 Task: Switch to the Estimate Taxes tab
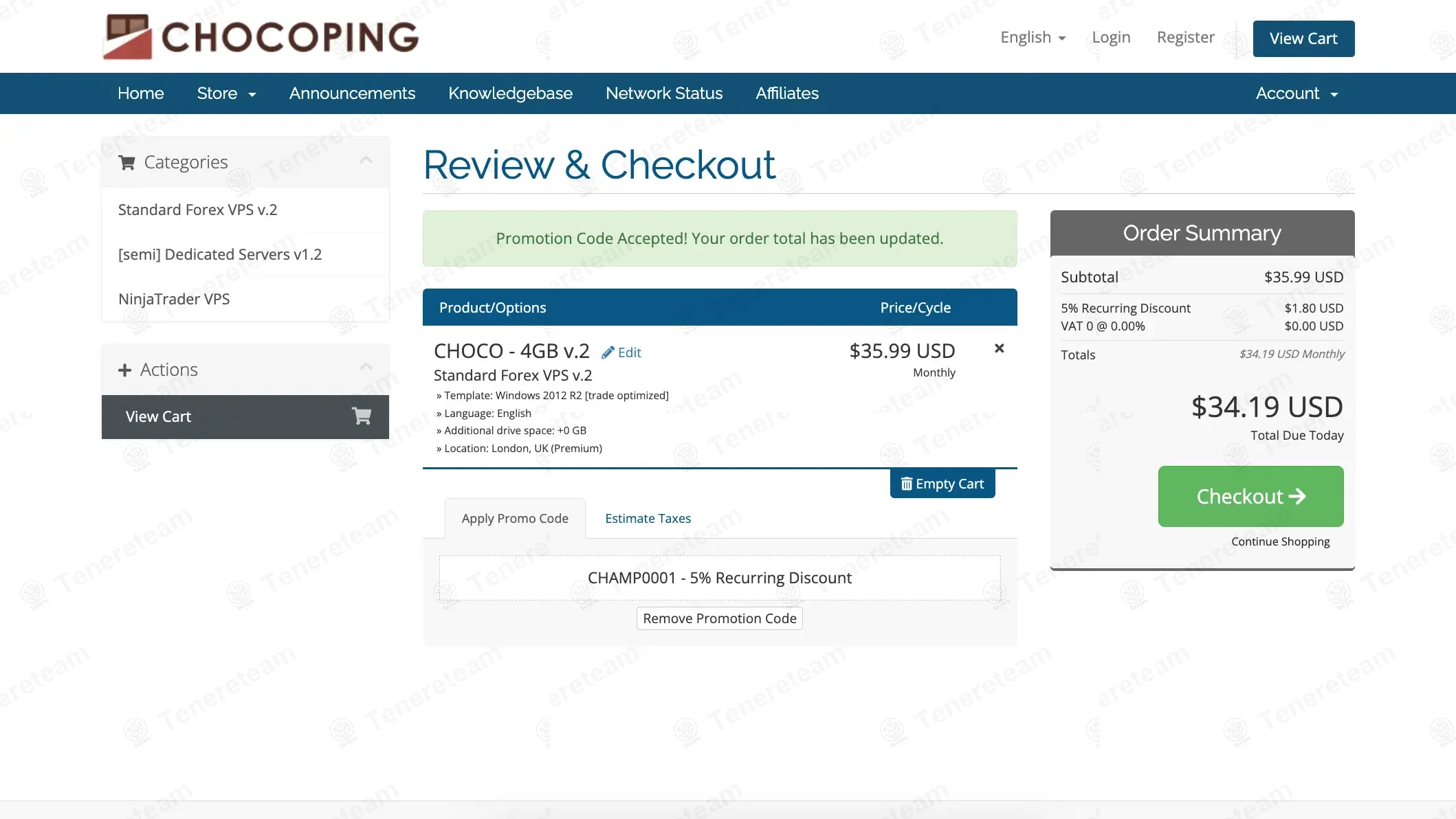648,518
